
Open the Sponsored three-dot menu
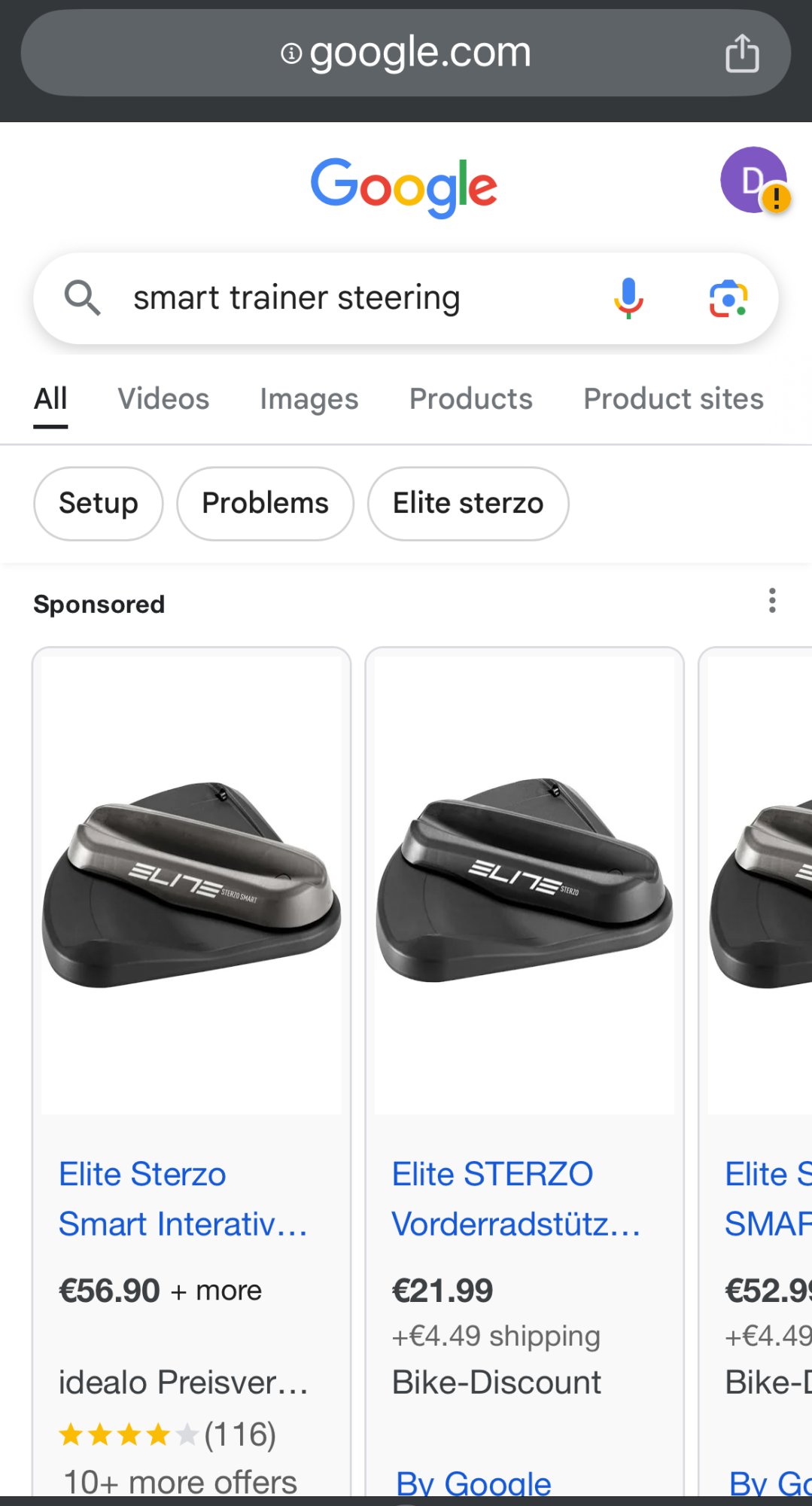coord(771,601)
